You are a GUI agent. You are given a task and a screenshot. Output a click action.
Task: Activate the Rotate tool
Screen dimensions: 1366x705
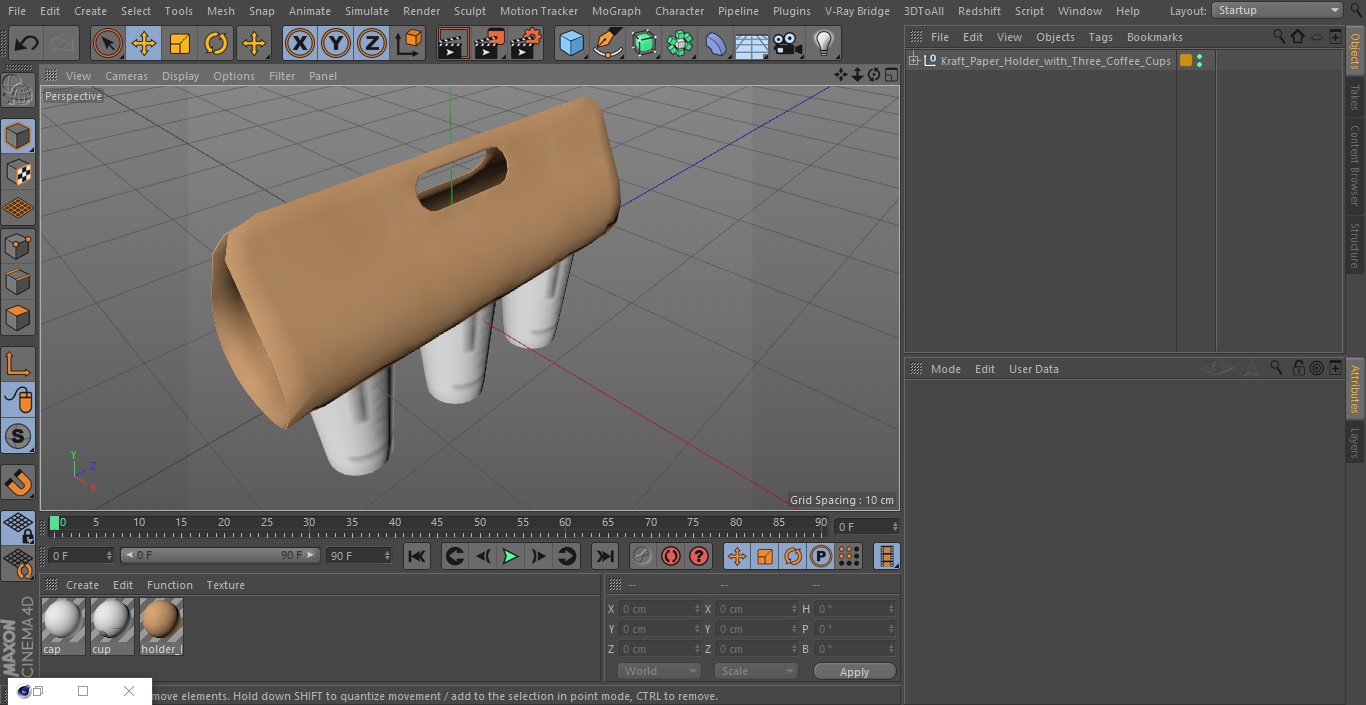[216, 43]
